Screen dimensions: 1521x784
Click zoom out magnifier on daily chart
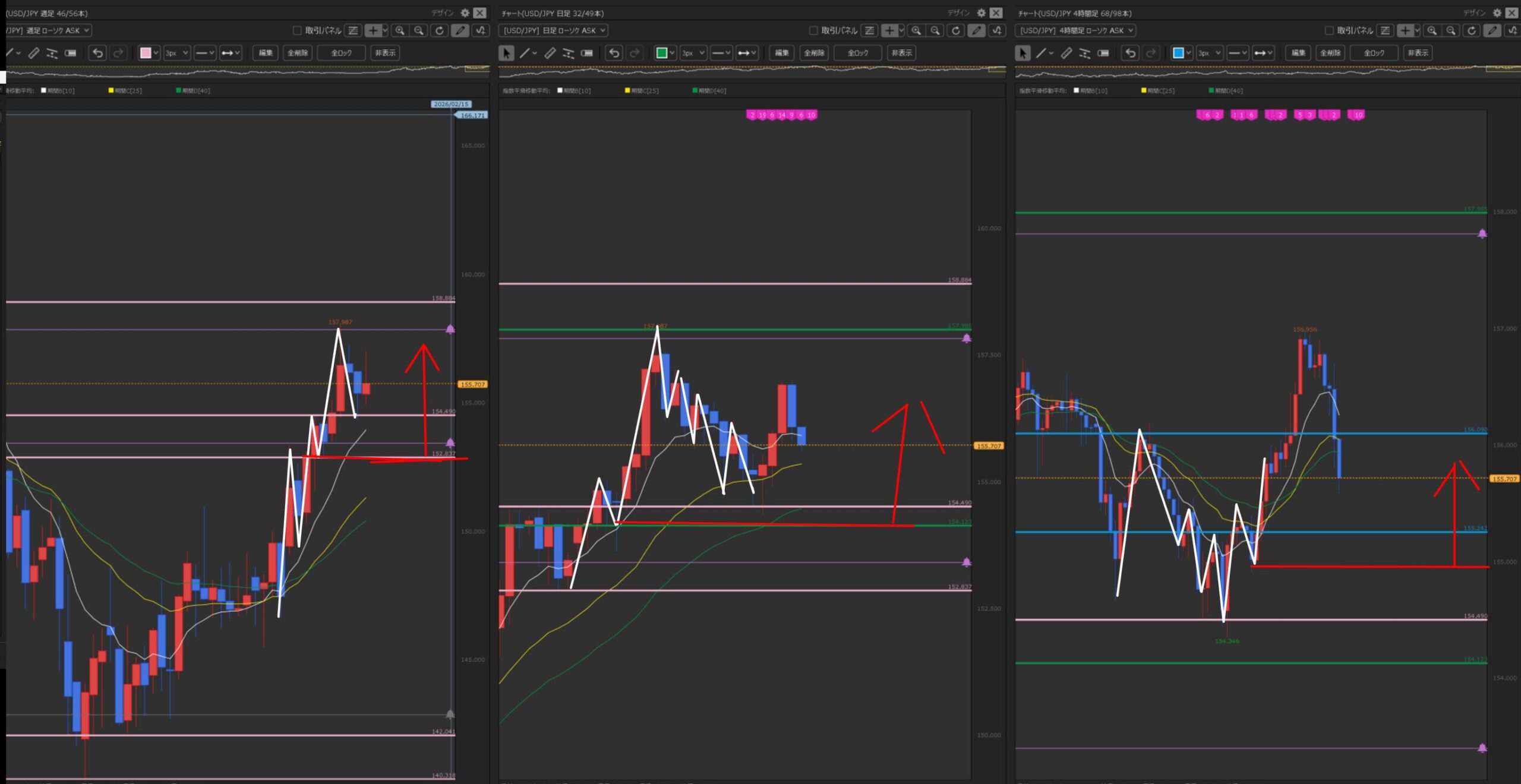935,30
